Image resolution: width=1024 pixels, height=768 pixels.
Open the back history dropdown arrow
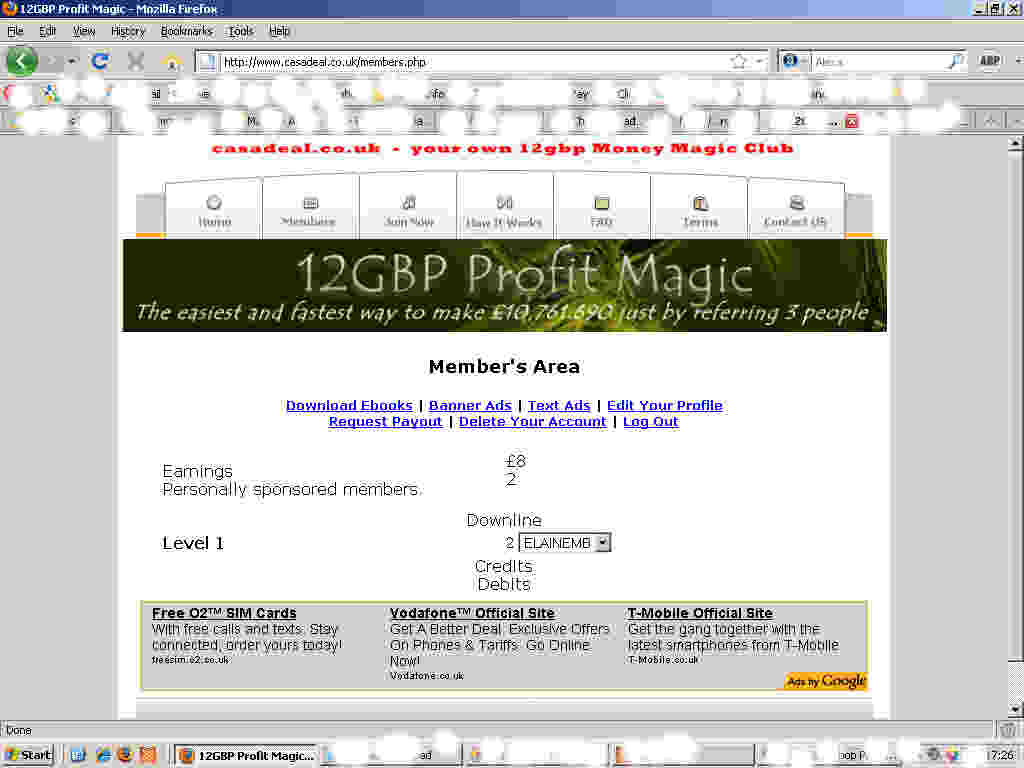72,61
